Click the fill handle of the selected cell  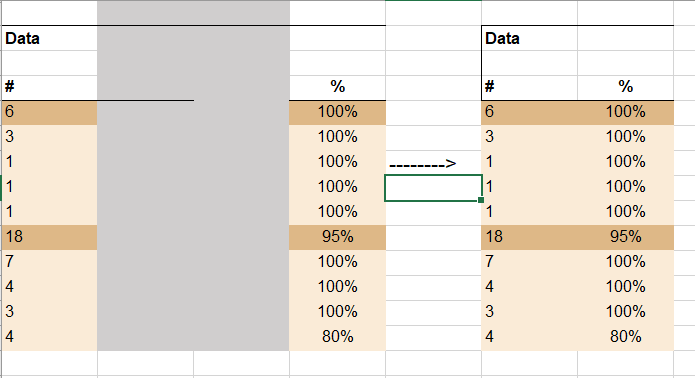click(481, 200)
